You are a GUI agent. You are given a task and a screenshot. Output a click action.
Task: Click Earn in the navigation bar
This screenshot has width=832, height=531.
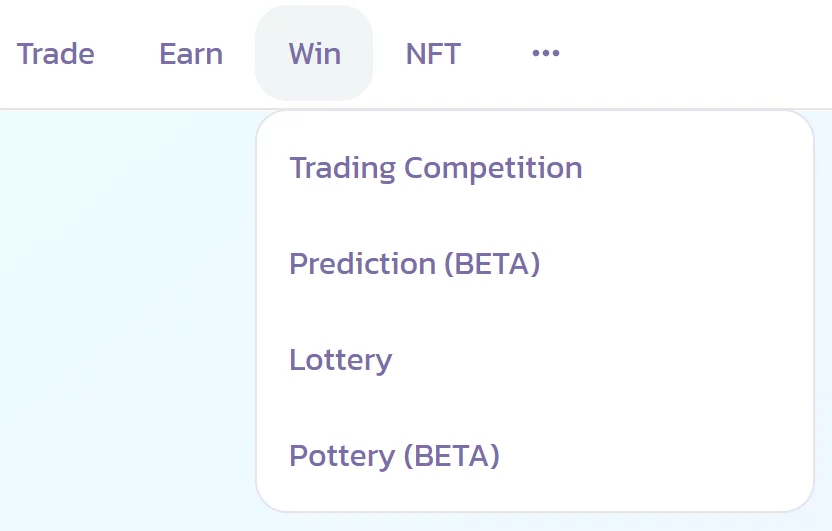[191, 54]
